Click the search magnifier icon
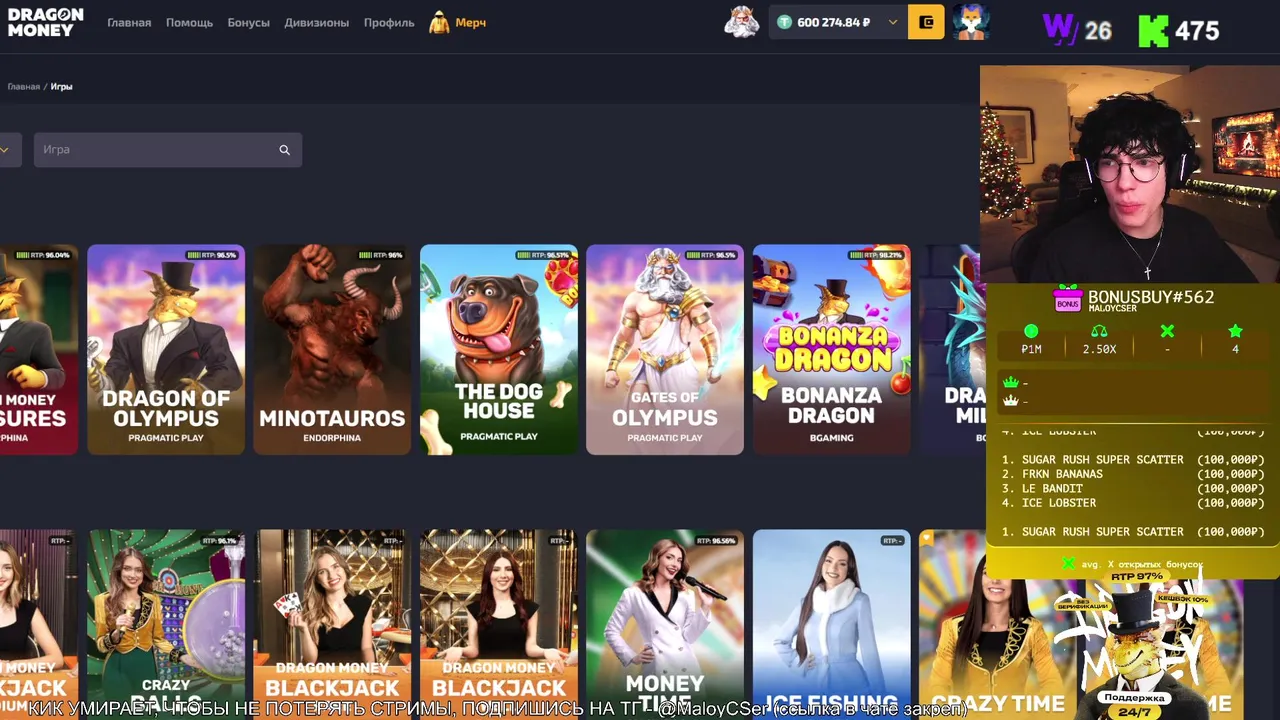 click(284, 150)
